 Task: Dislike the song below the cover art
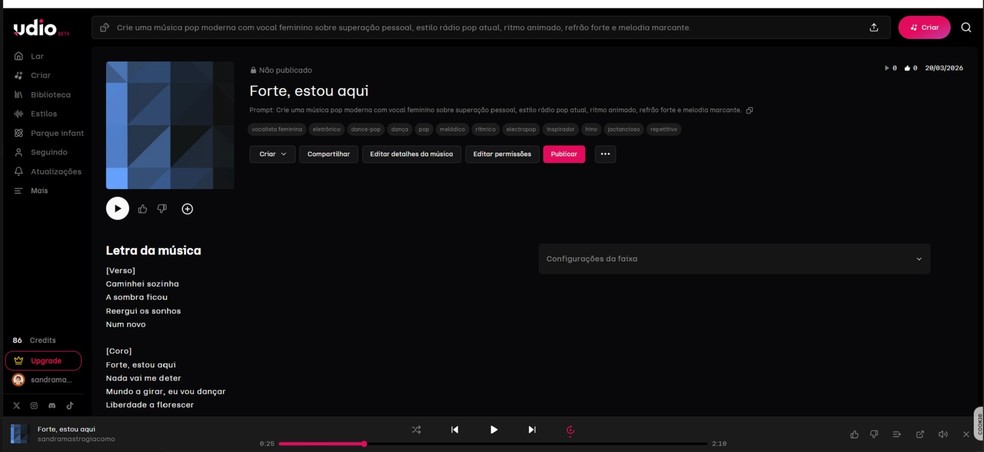[x=162, y=208]
